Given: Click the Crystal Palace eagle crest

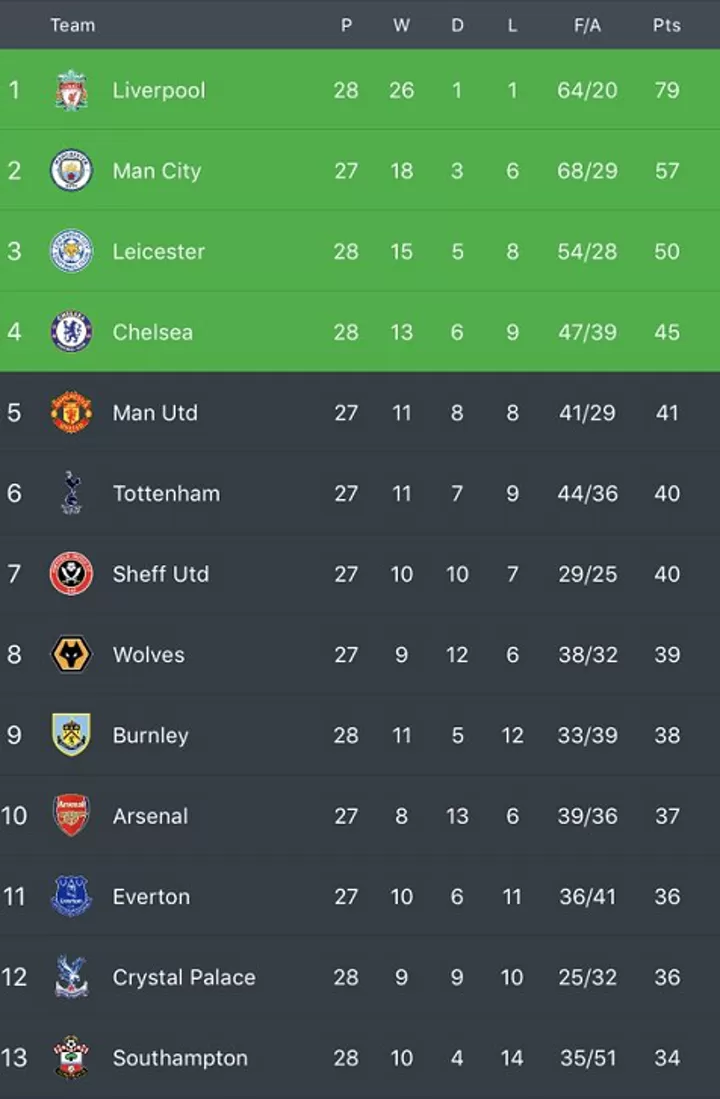Looking at the screenshot, I should point(72,976).
